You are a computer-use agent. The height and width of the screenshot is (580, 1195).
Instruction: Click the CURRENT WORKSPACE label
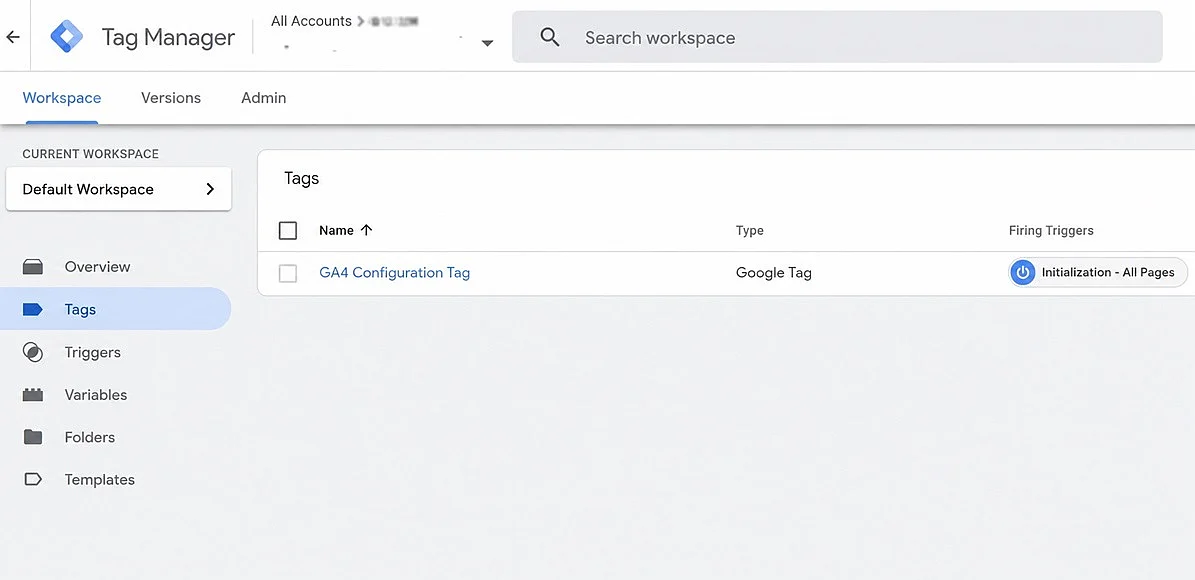(x=91, y=154)
